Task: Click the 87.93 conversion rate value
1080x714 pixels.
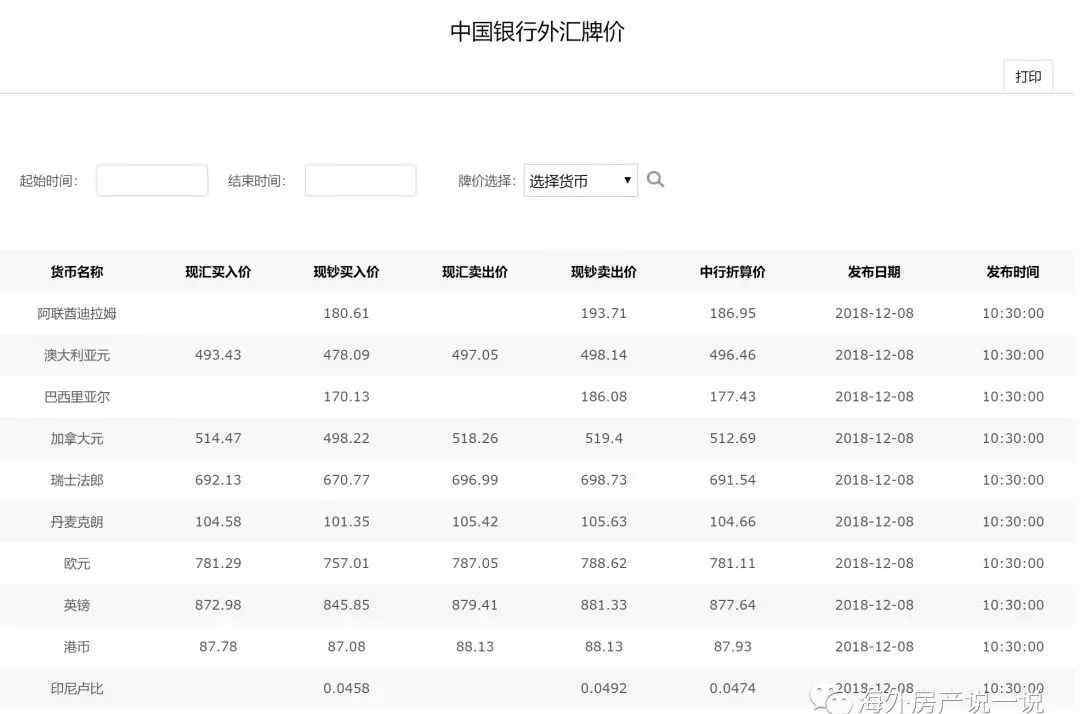Action: (732, 647)
